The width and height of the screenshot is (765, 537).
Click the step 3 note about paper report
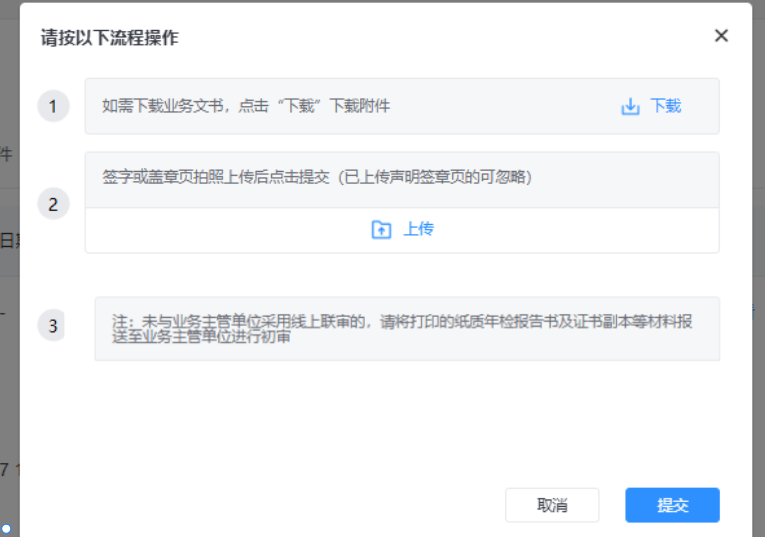pyautogui.click(x=407, y=328)
